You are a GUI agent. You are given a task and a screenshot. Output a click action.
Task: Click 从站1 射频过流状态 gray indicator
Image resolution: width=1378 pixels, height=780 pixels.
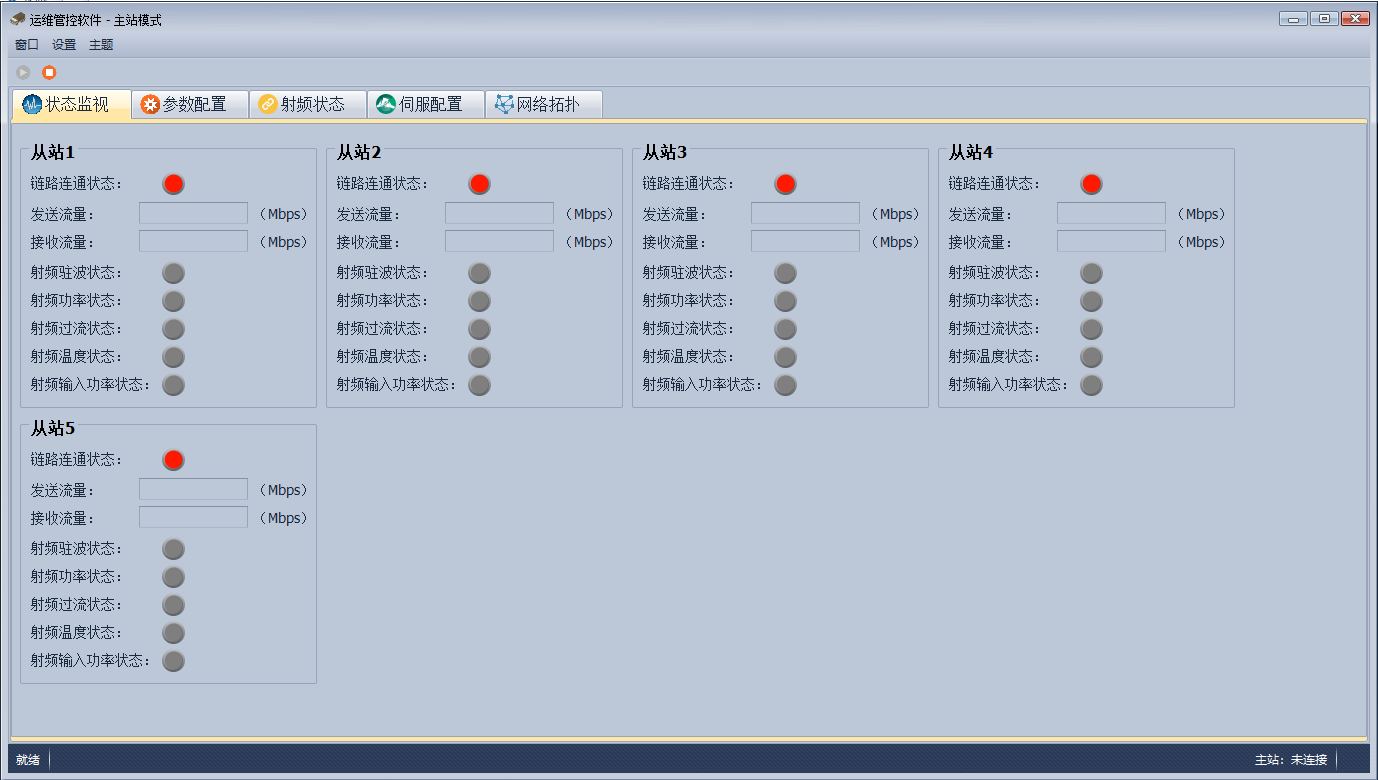(174, 329)
